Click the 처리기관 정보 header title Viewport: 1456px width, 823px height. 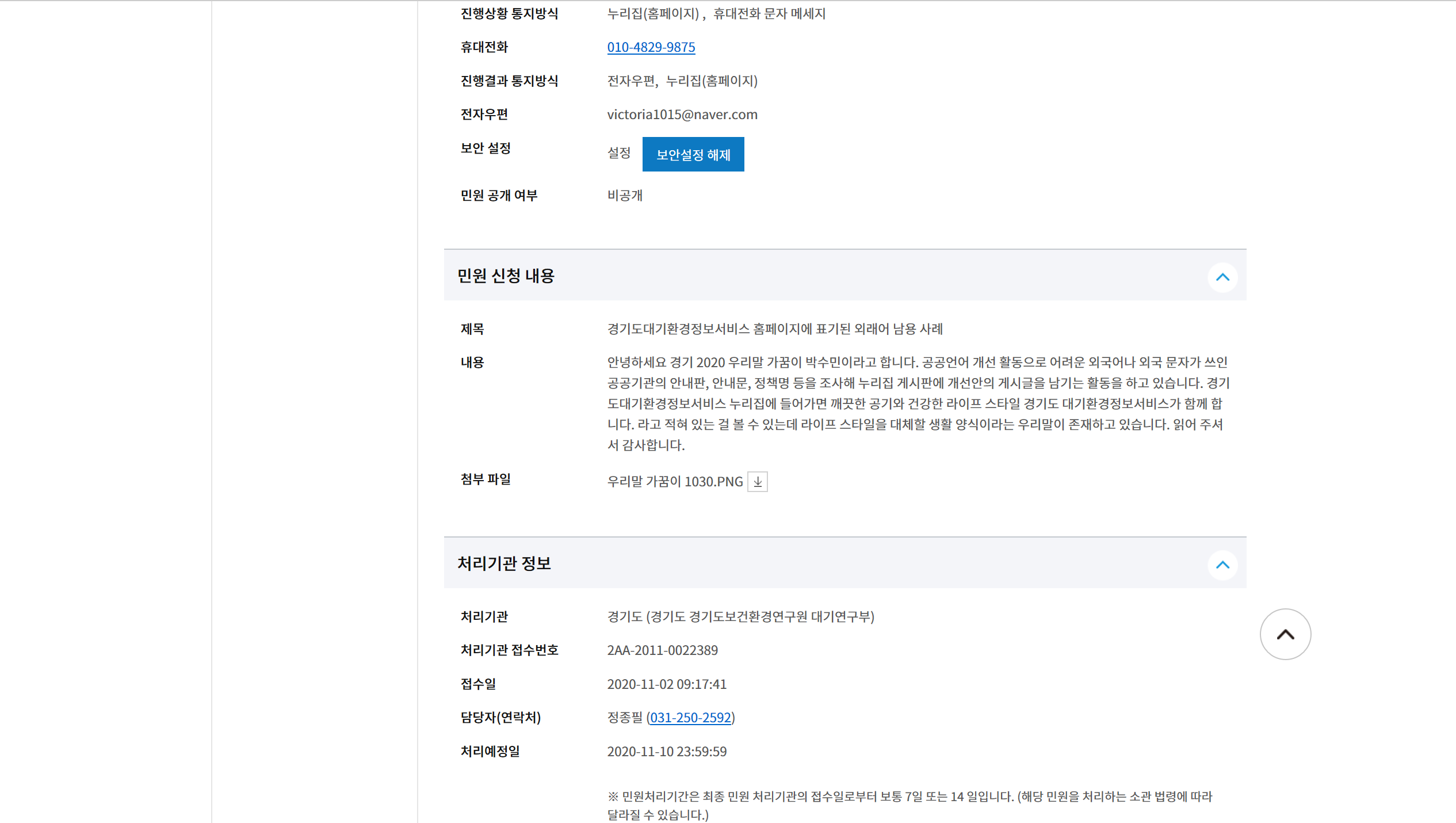tap(504, 563)
